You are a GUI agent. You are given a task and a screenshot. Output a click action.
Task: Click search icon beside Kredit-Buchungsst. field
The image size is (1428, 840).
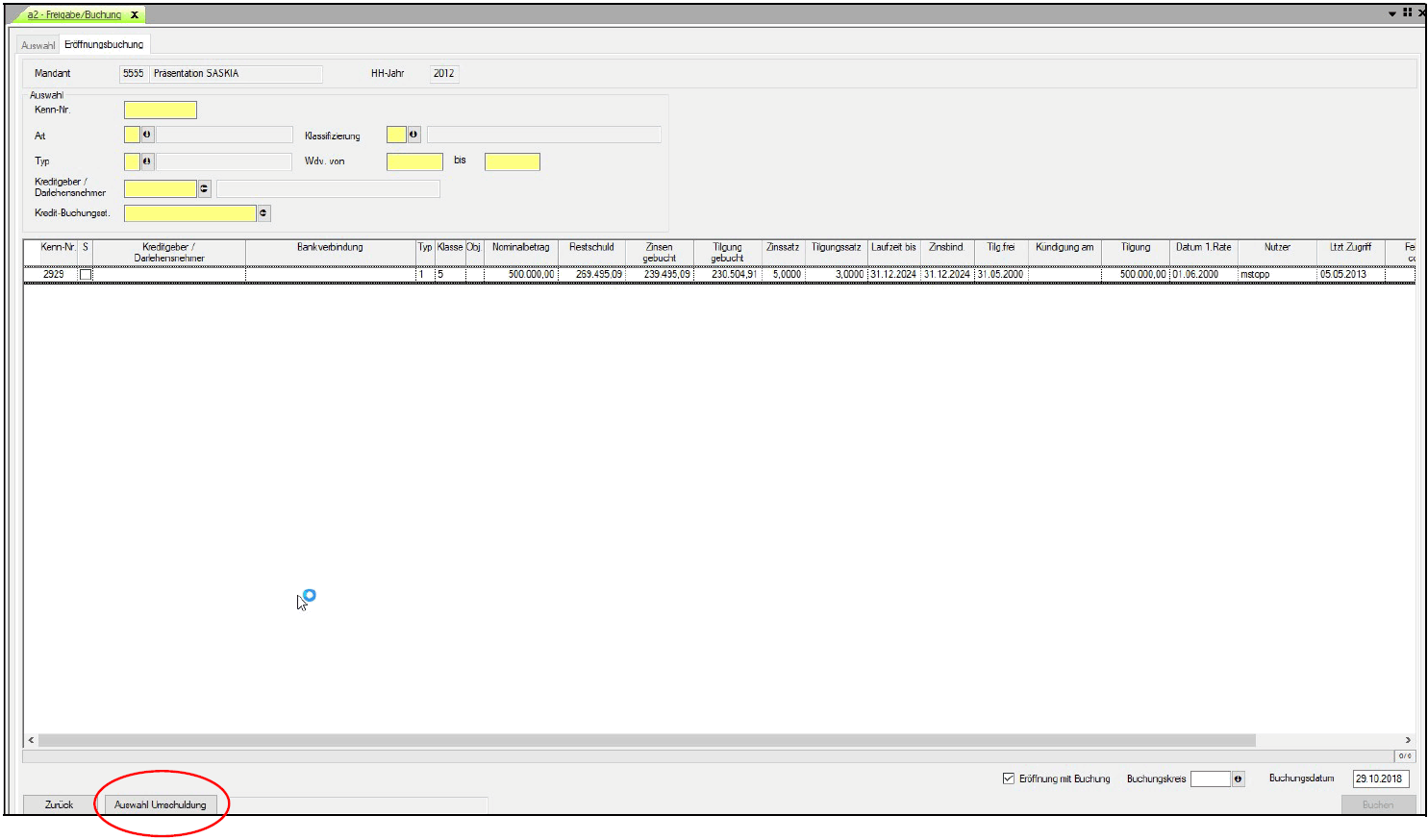[x=263, y=213]
